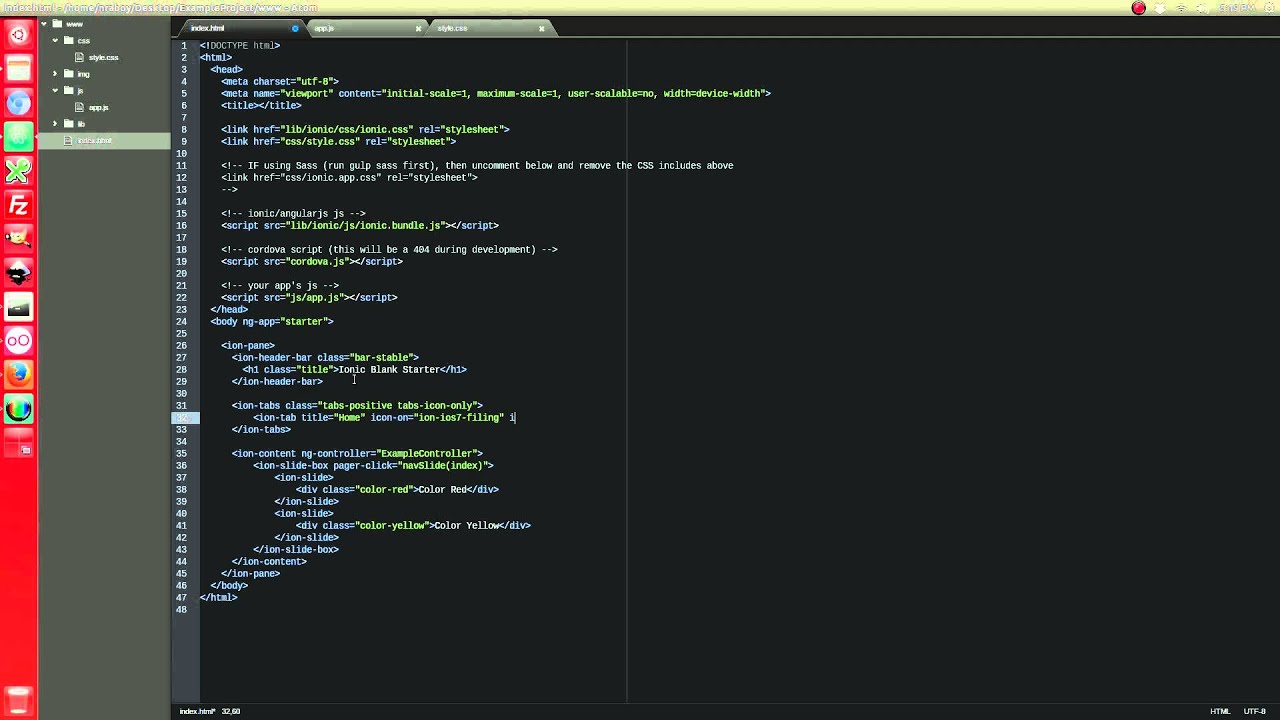Collapse the www folder in the tree
This screenshot has width=1280, height=720.
pyautogui.click(x=44, y=24)
